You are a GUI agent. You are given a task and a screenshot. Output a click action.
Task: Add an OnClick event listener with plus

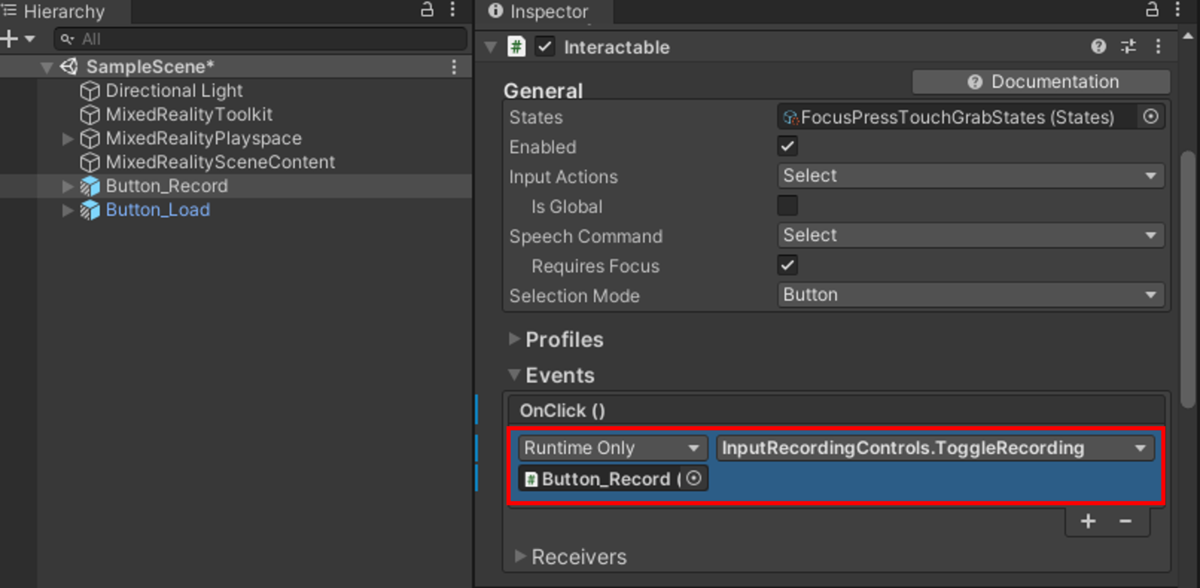point(1088,521)
